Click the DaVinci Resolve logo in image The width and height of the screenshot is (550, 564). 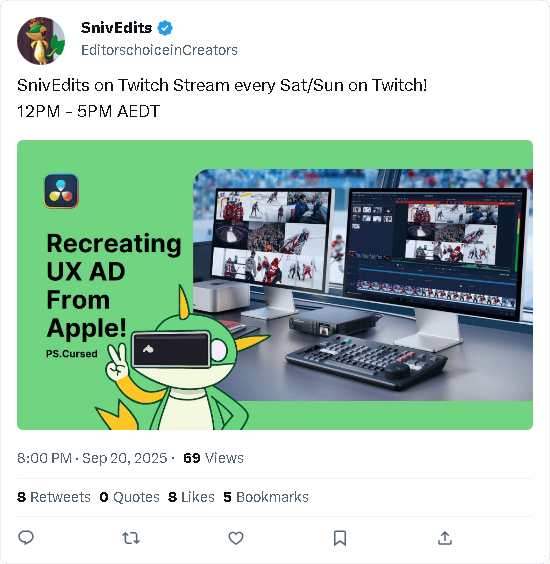(61, 191)
